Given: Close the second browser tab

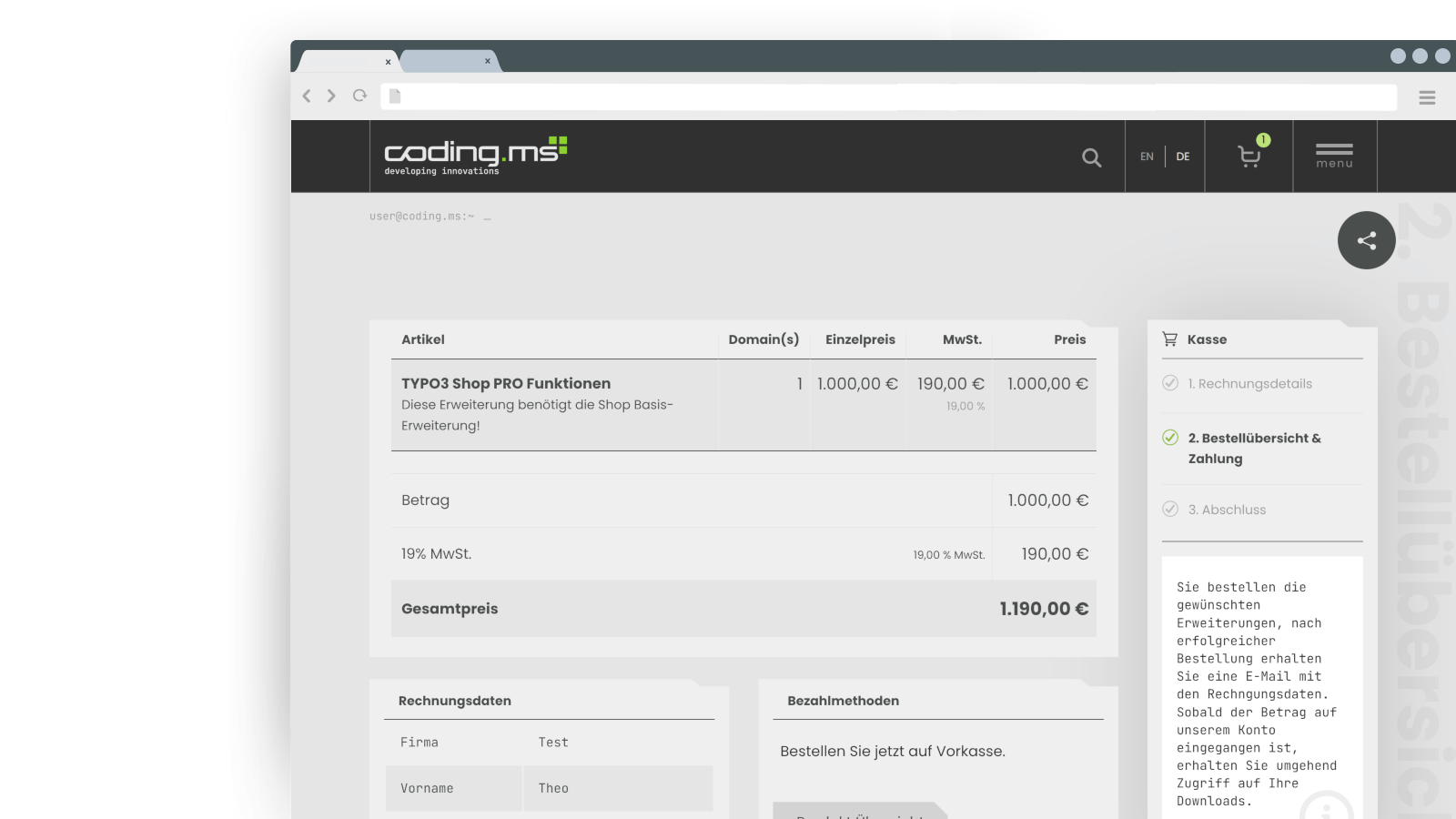Looking at the screenshot, I should [488, 61].
